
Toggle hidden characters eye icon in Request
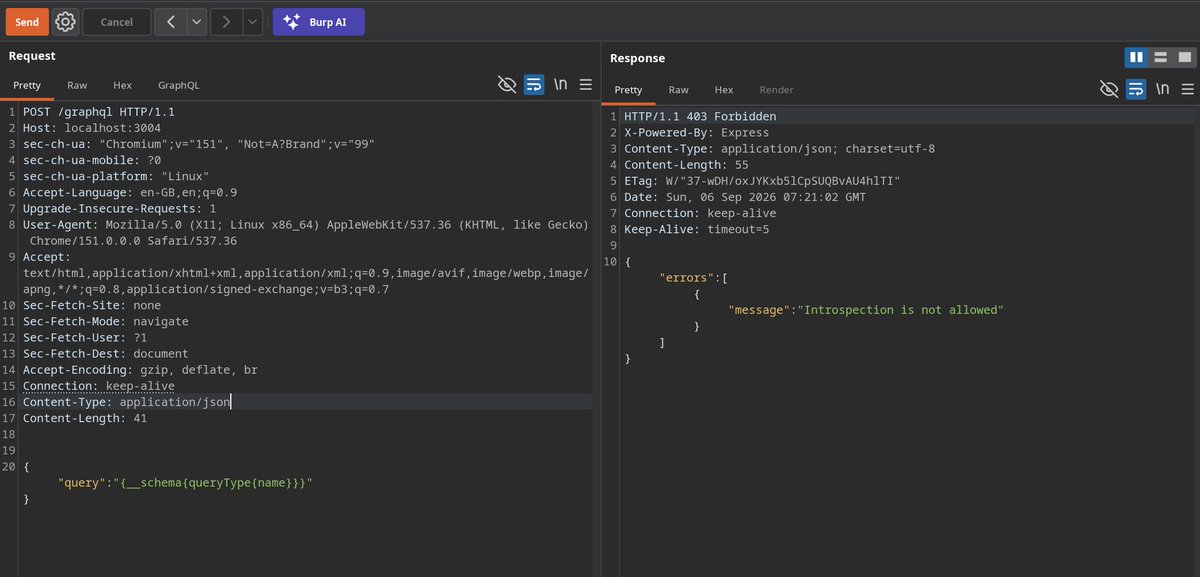(507, 85)
